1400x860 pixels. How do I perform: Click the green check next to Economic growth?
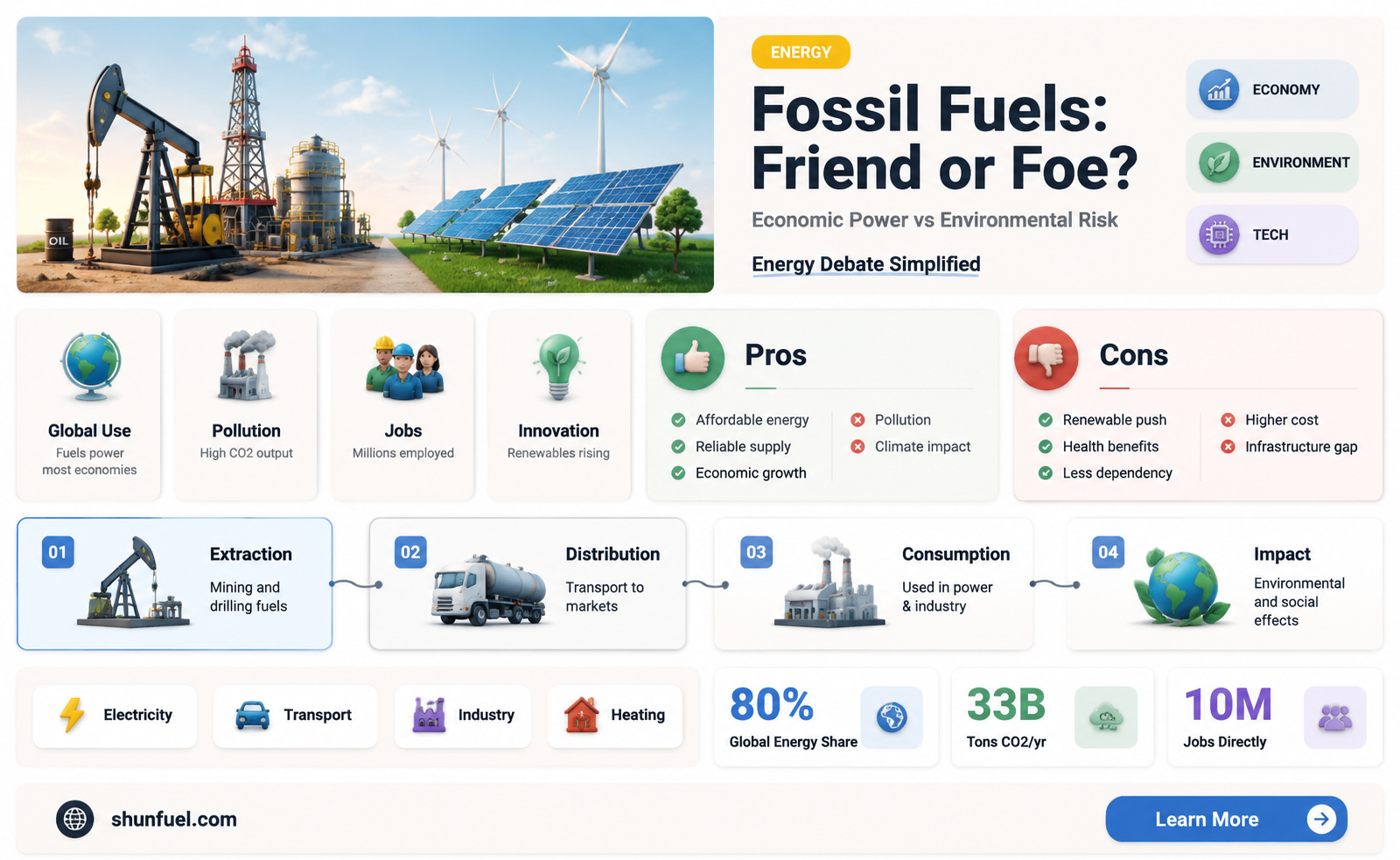click(678, 472)
